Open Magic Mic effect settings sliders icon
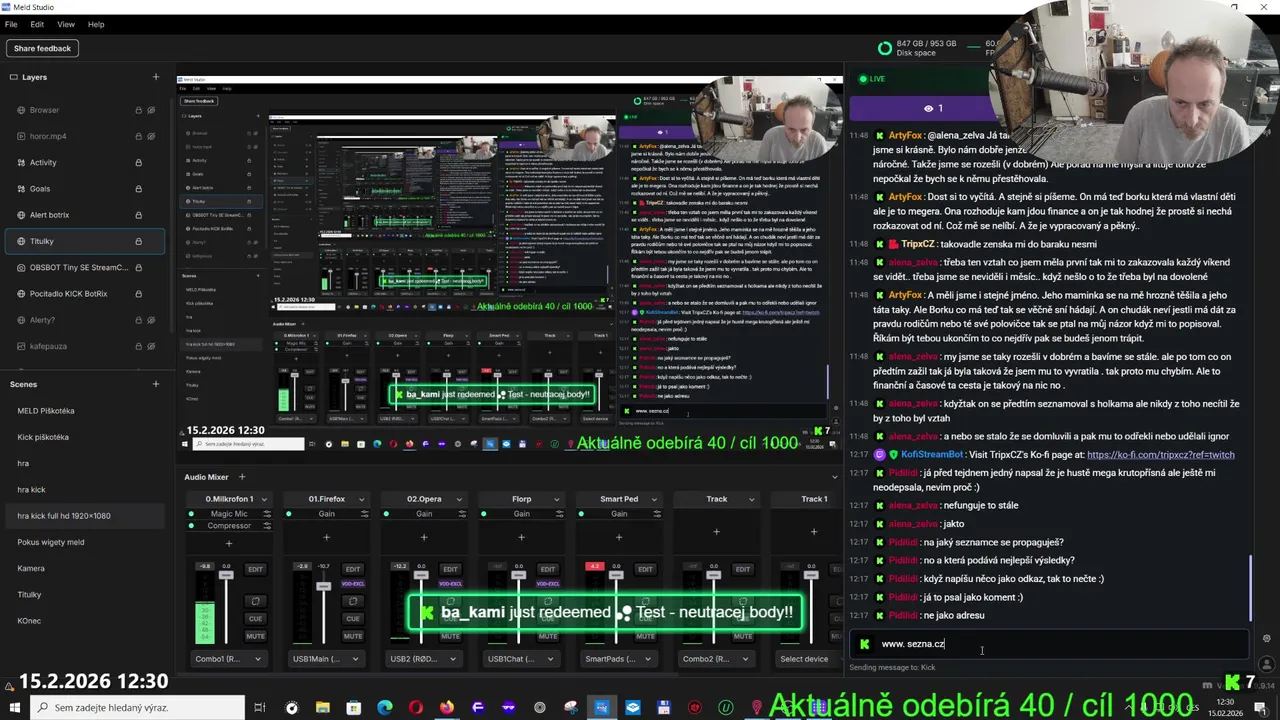The height and width of the screenshot is (720, 1280). 267,514
